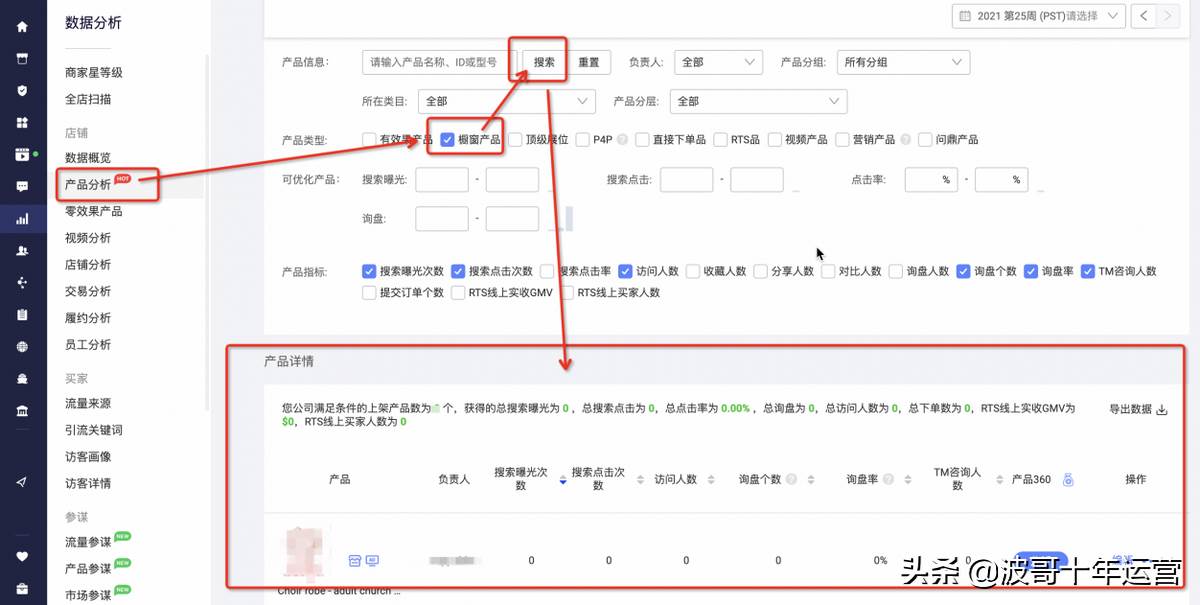Go to 数据概览 in the sidebar
1200x605 pixels.
click(88, 158)
